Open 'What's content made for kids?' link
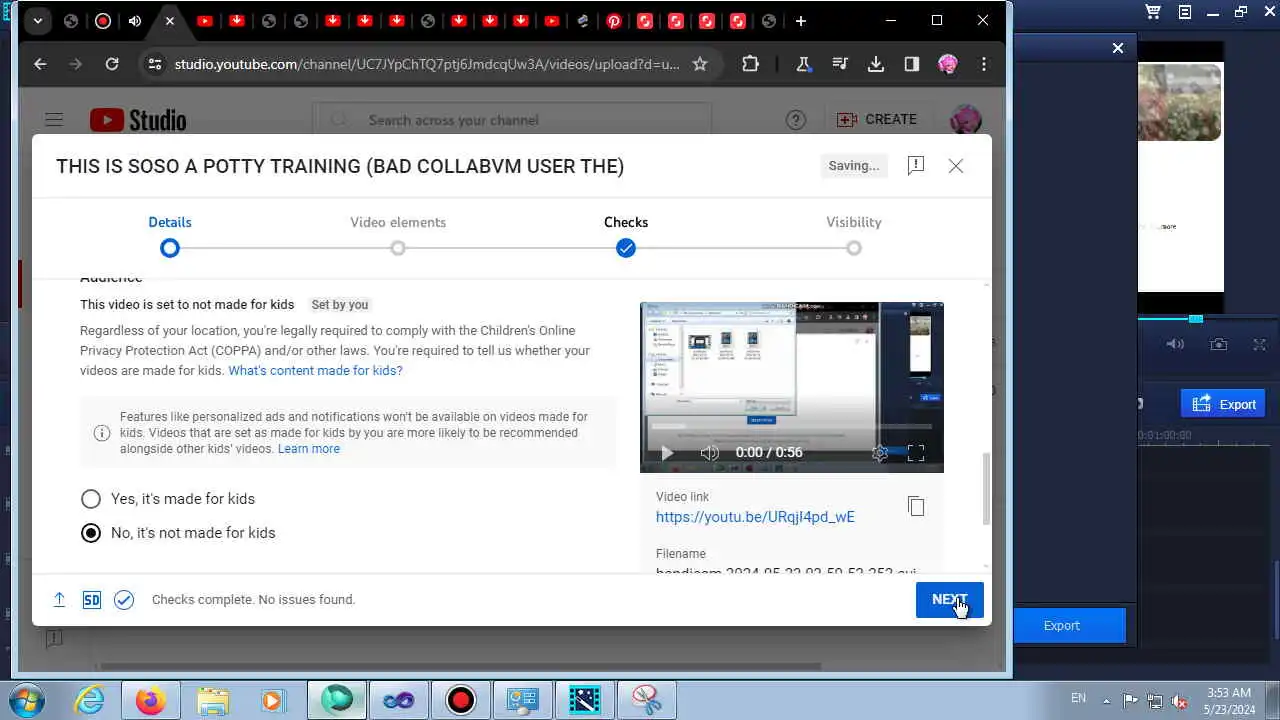This screenshot has height=720, width=1280. click(x=315, y=371)
